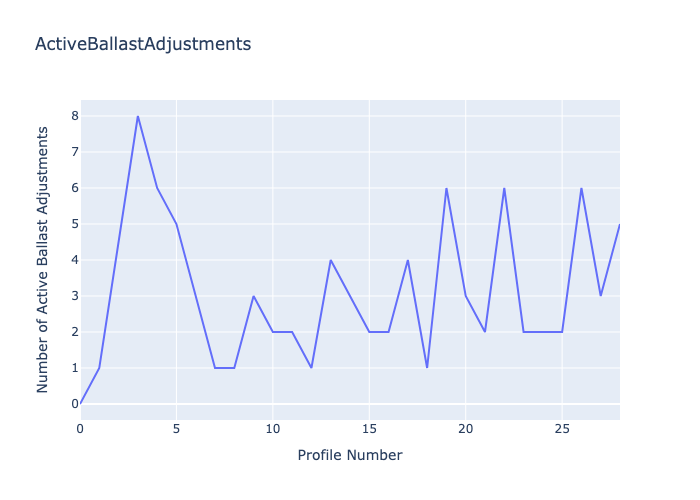Click the line peak at value 8
The image size is (700, 500).
click(x=138, y=116)
